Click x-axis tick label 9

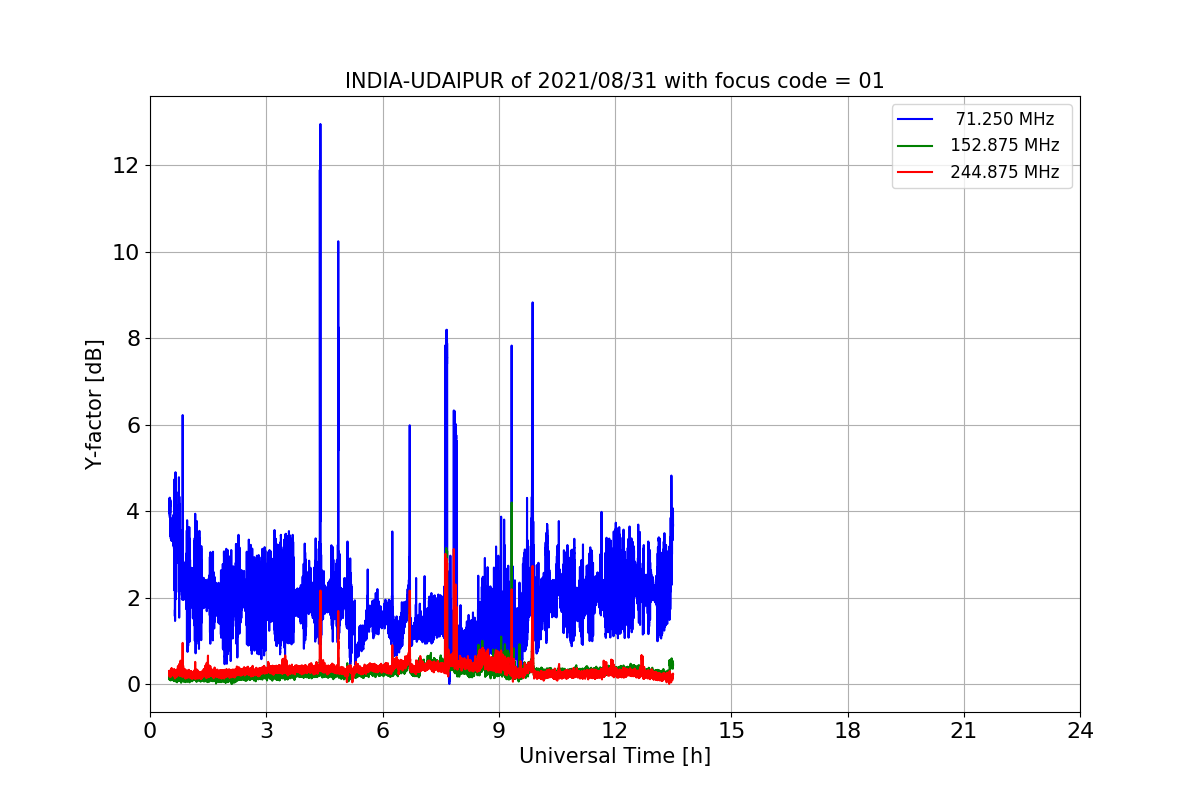pyautogui.click(x=499, y=731)
